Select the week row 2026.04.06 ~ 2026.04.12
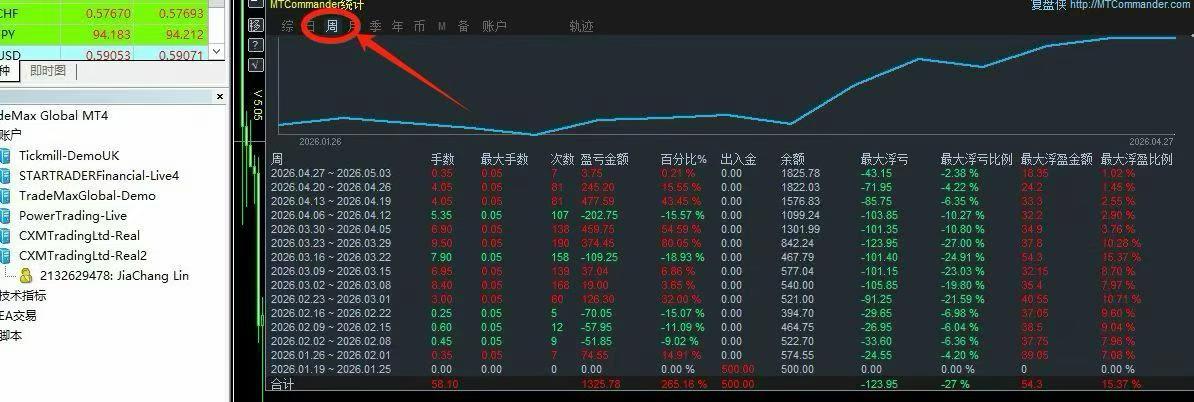This screenshot has width=1194, height=402. (721, 215)
